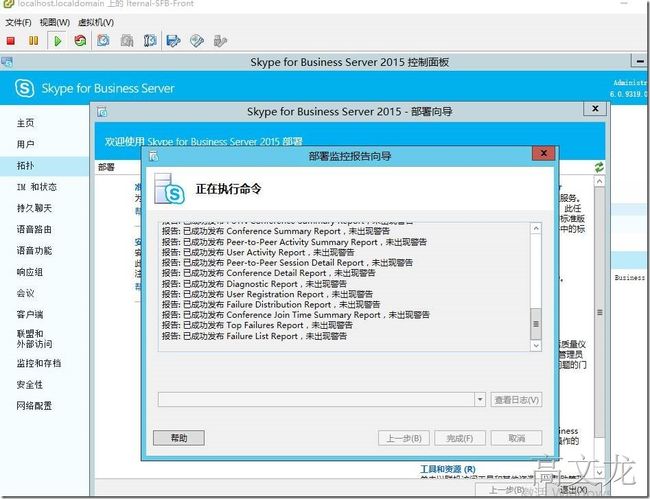Close the 部署向导 window

[x=595, y=109]
